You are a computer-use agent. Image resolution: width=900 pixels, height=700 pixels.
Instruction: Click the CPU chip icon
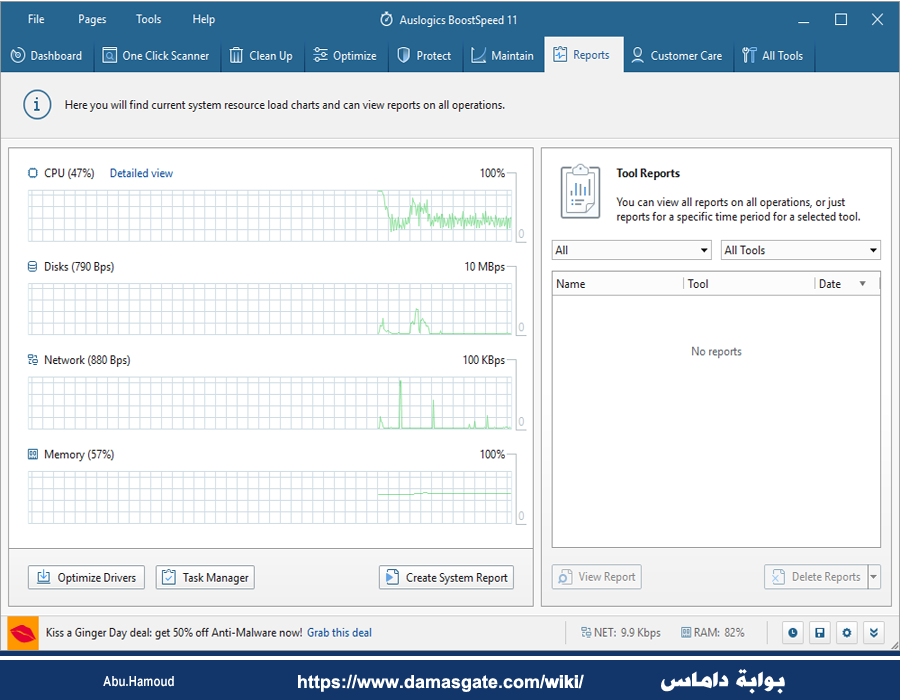point(33,173)
